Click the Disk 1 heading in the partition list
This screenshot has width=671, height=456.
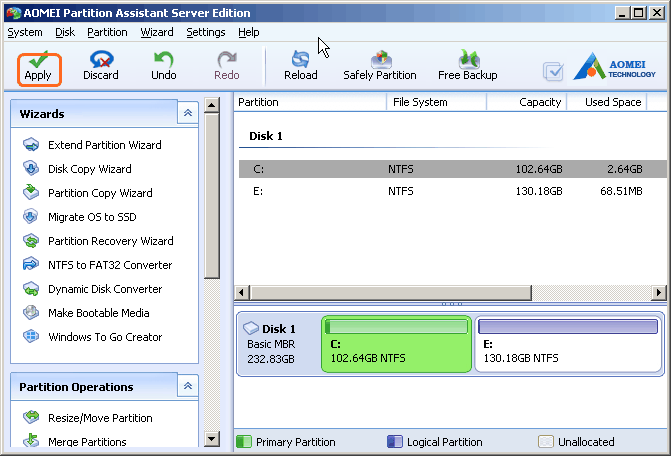(x=266, y=136)
